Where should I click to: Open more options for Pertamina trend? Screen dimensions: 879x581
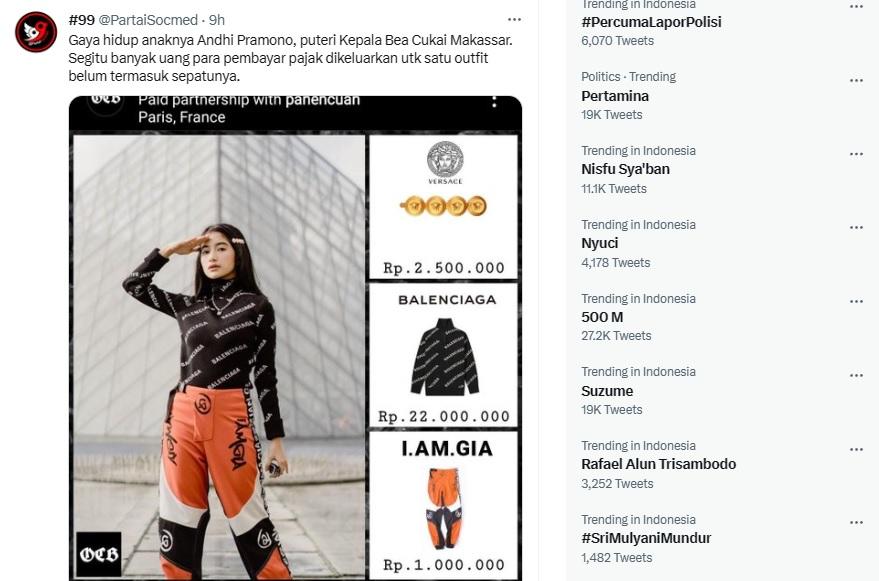click(856, 80)
